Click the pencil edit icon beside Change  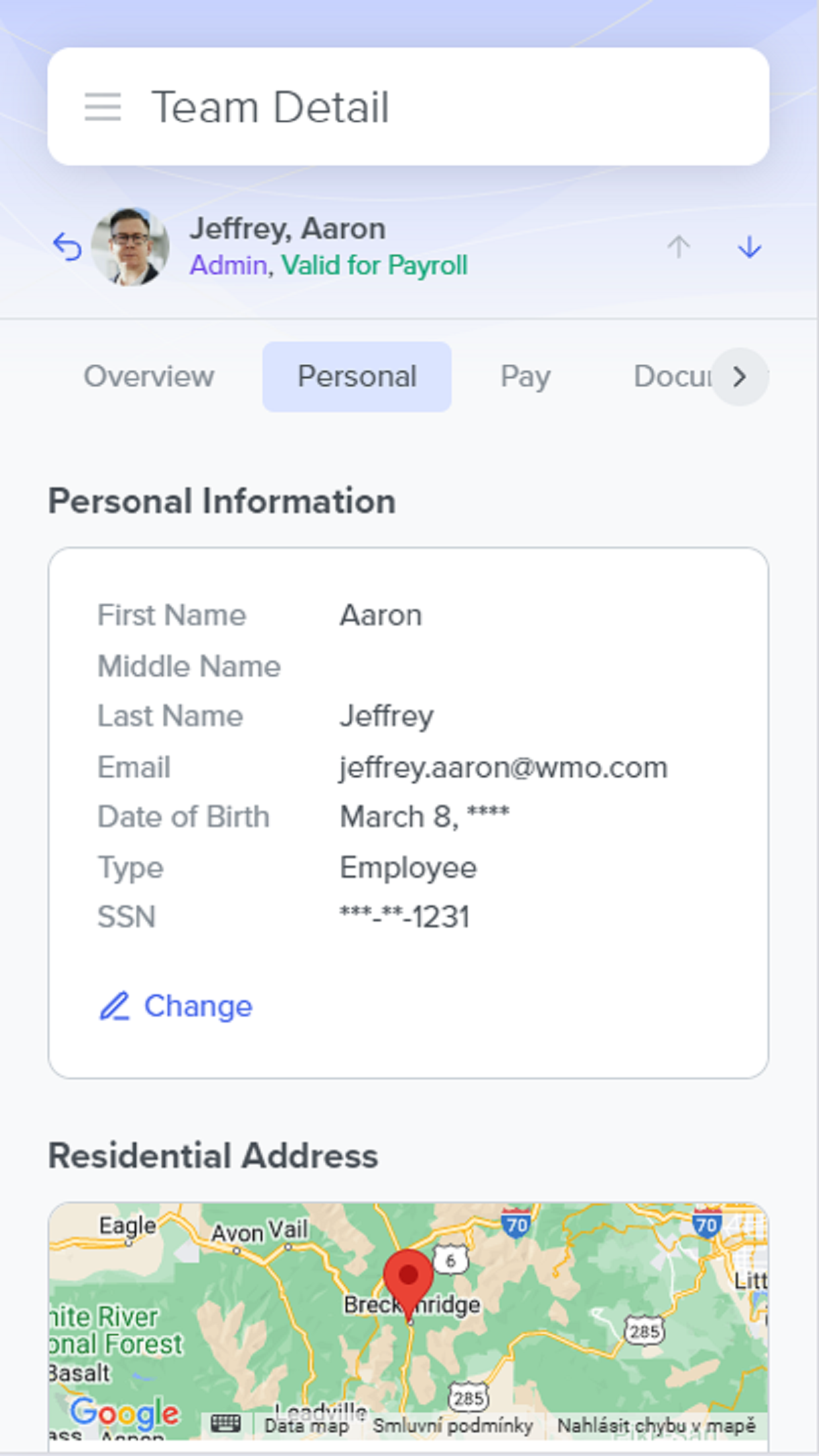[114, 1006]
